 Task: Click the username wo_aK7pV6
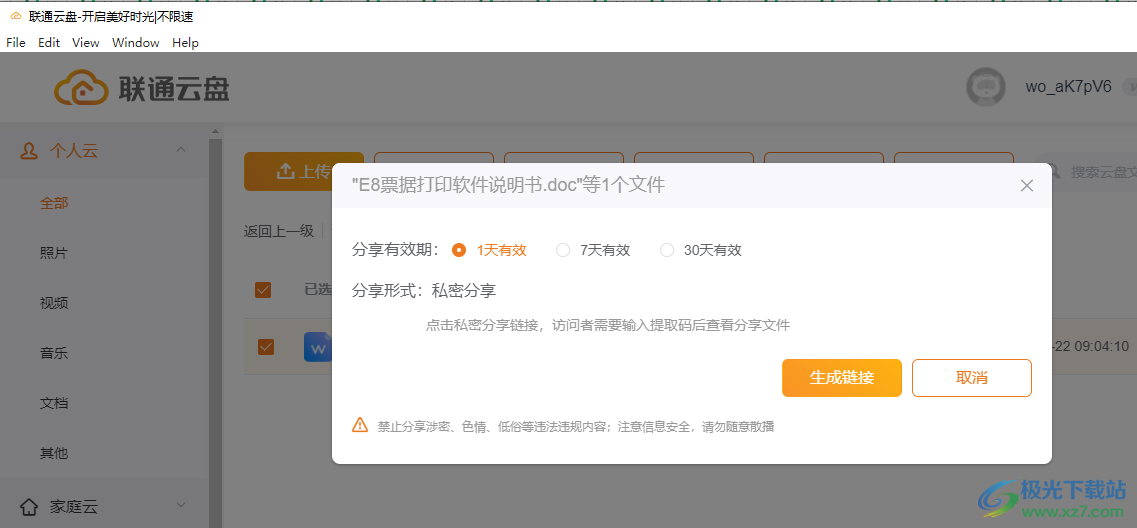1068,87
